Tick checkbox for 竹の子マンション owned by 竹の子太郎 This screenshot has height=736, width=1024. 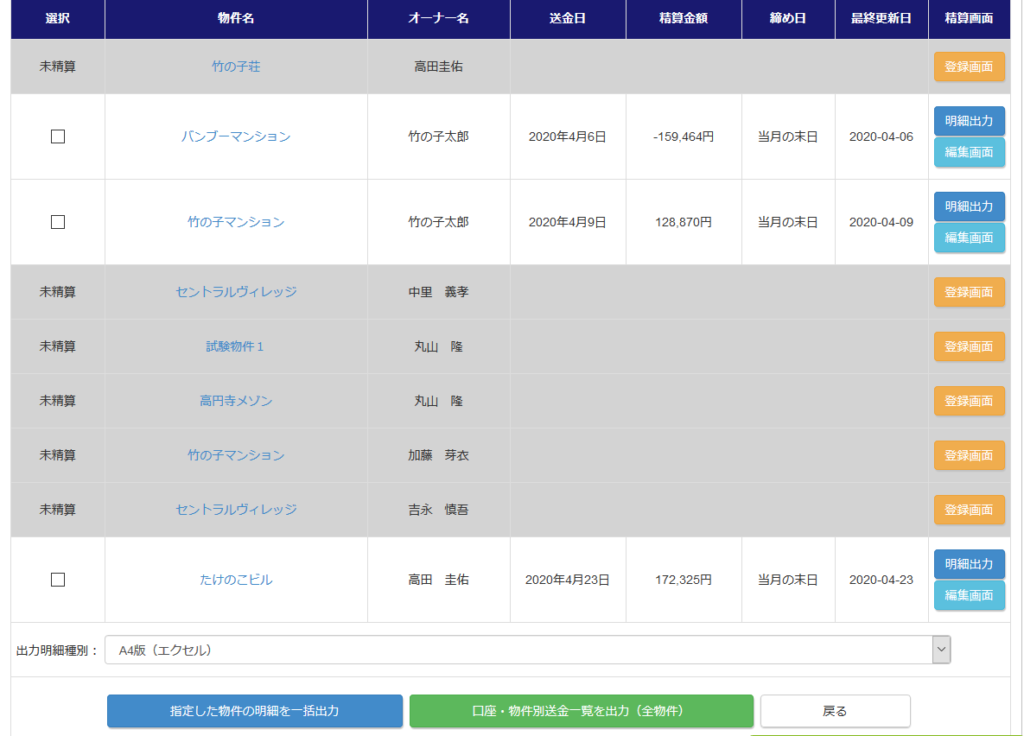[x=58, y=222]
